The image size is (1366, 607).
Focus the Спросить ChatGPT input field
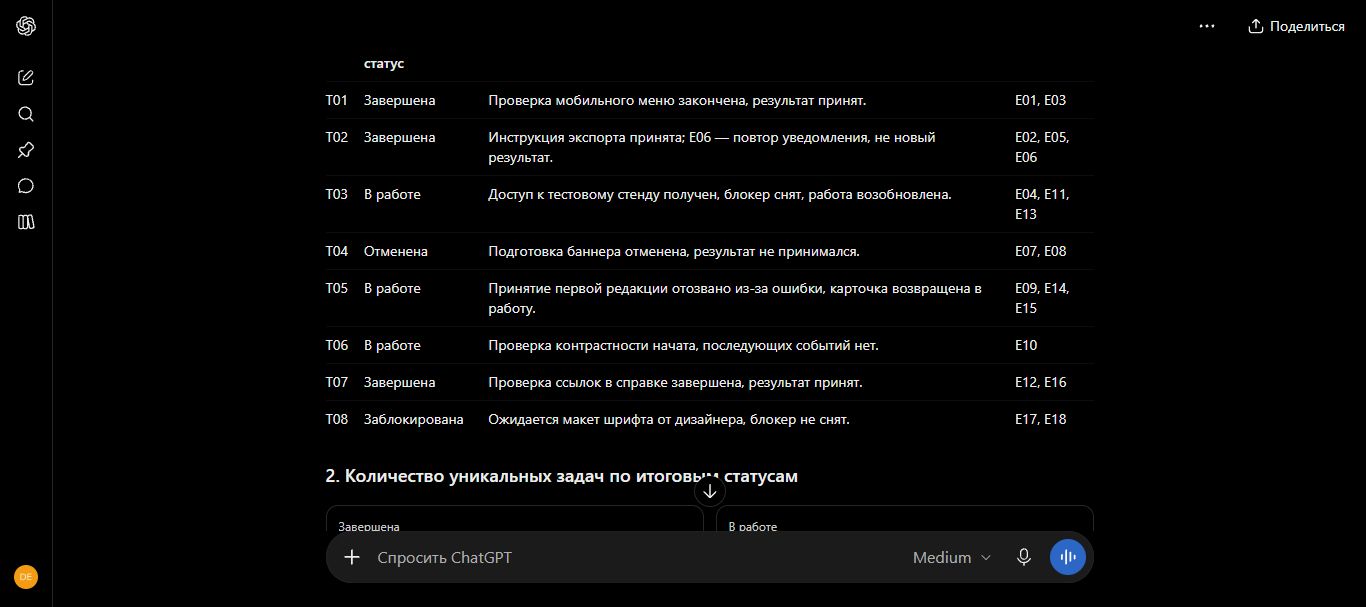pos(635,557)
